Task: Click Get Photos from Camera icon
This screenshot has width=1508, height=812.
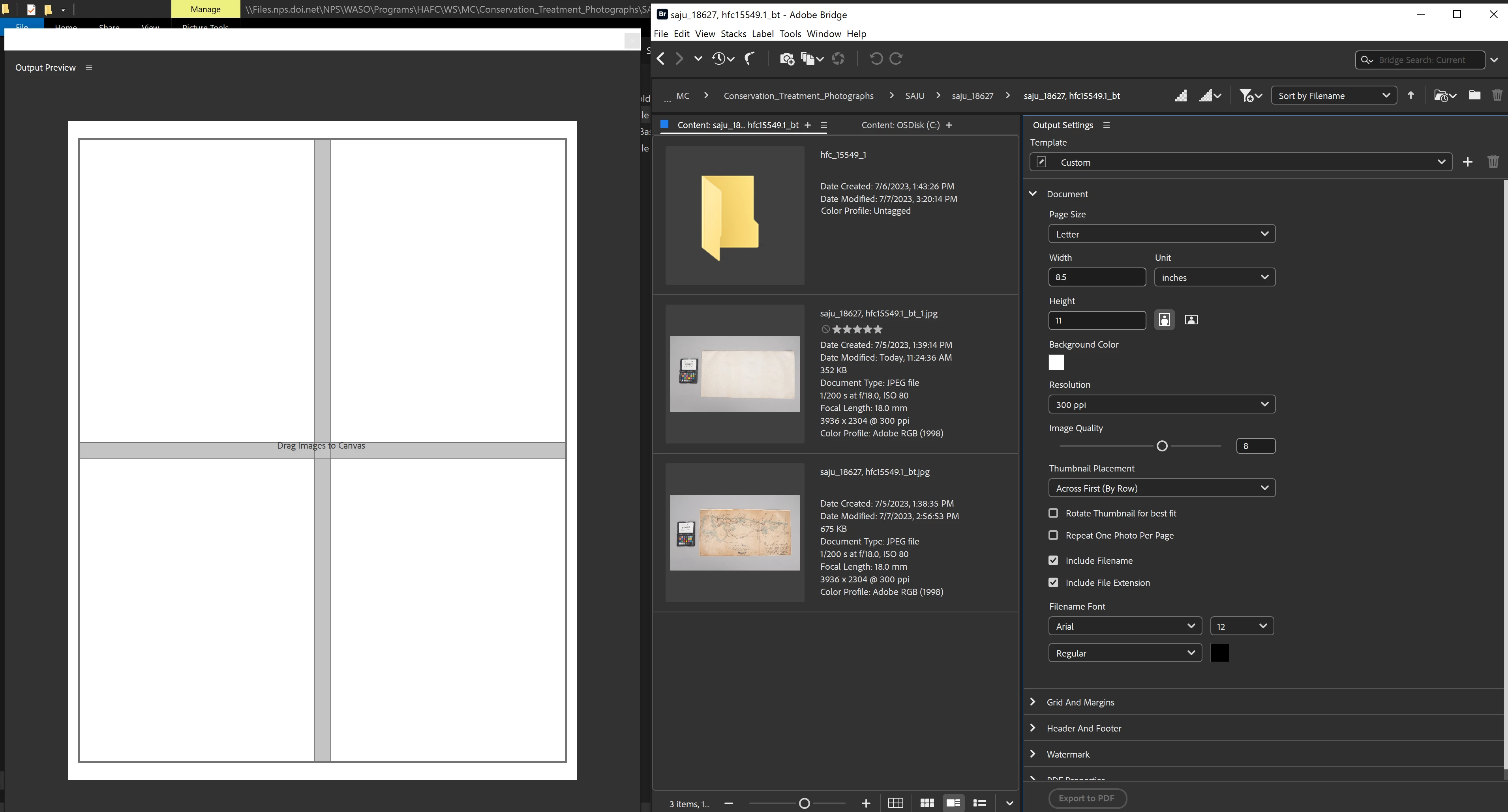Action: pyautogui.click(x=787, y=58)
